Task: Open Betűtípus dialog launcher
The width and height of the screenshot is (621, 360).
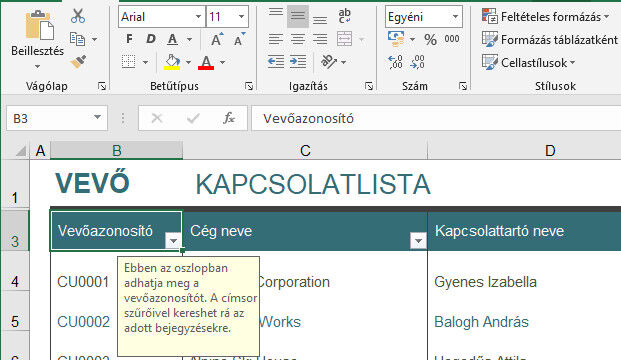Action: 249,86
